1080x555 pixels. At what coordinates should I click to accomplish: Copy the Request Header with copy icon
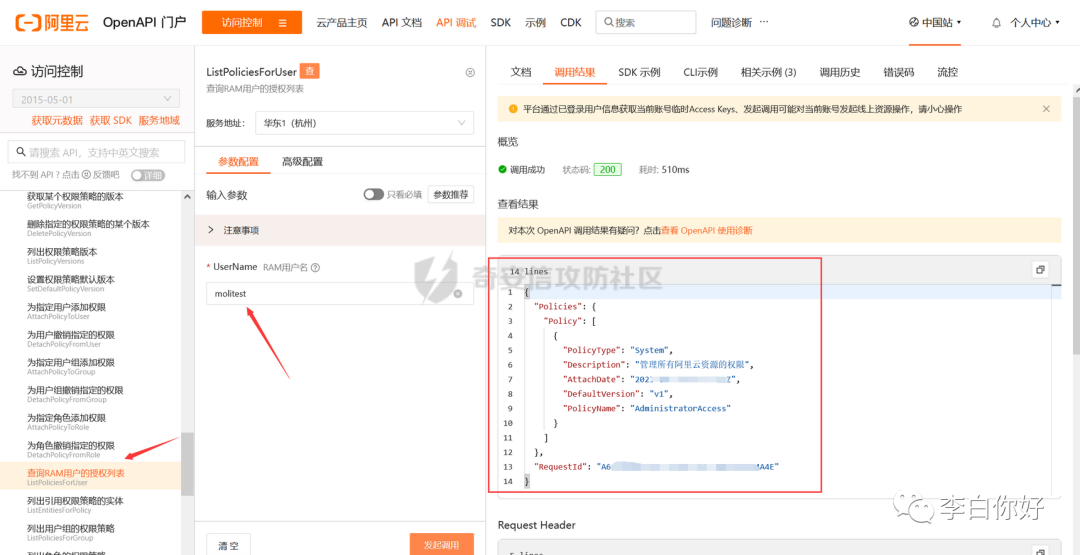tap(1040, 552)
